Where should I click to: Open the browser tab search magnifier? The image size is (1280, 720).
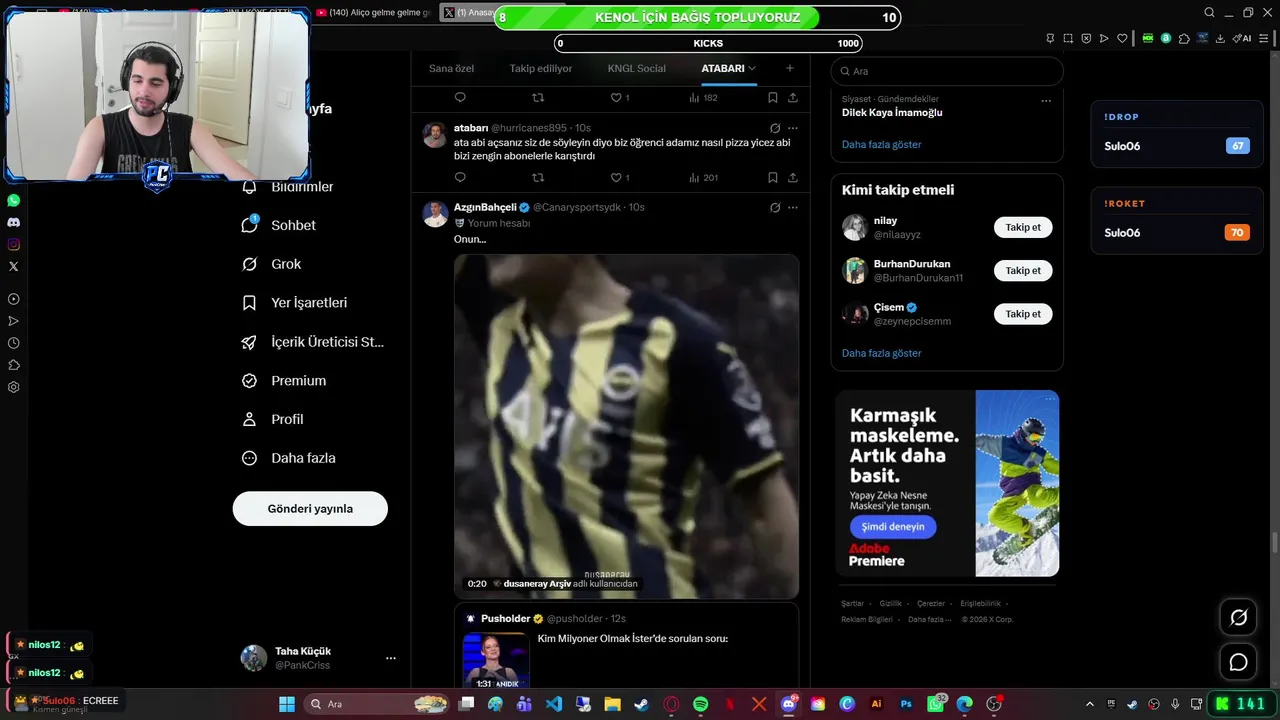[1209, 13]
